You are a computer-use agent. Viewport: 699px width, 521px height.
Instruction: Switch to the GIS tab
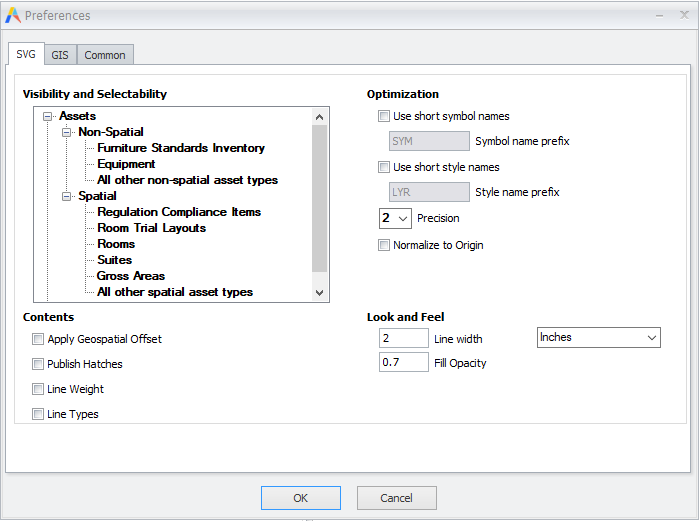60,55
